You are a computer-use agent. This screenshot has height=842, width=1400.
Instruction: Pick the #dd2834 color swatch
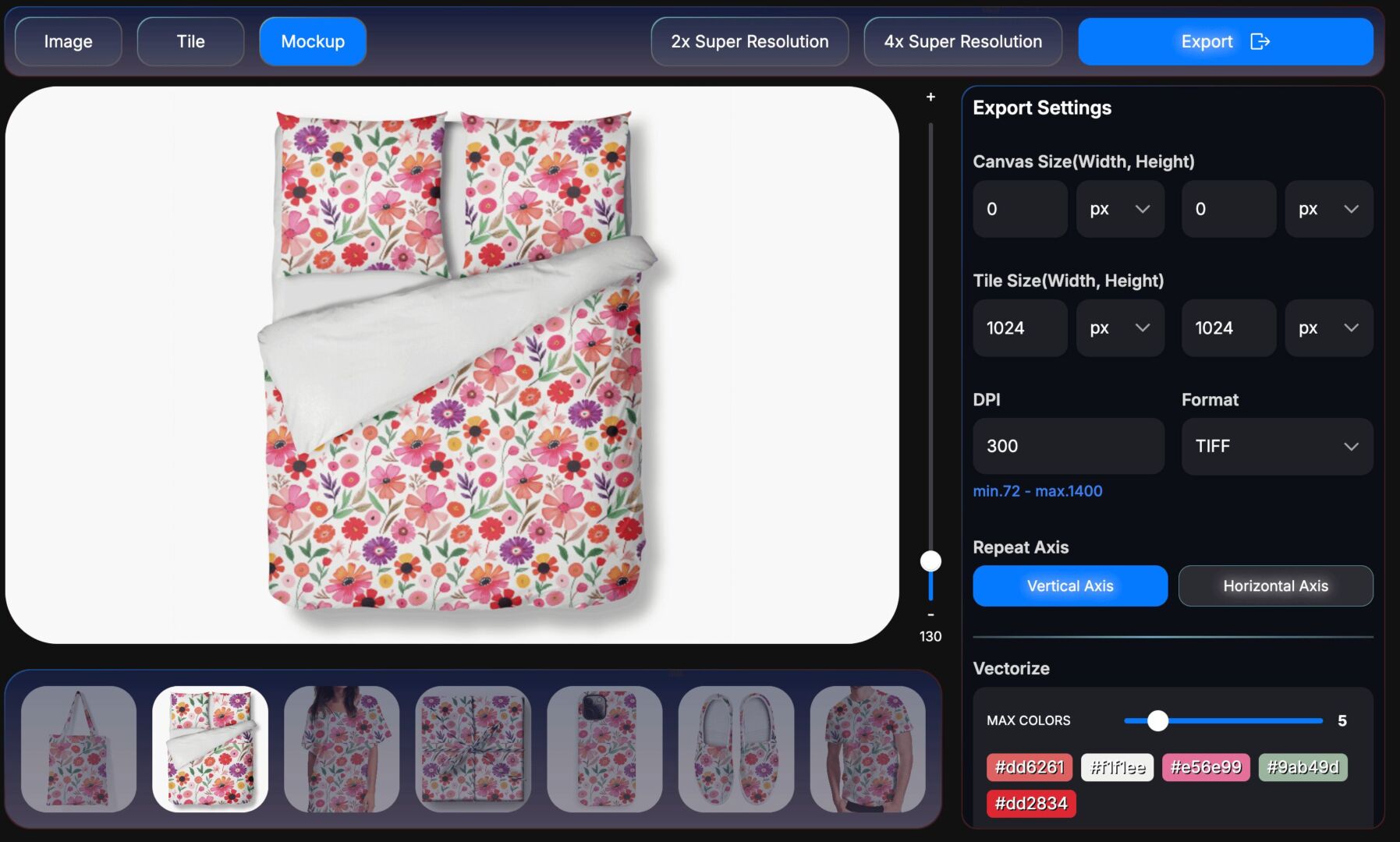tap(1031, 803)
